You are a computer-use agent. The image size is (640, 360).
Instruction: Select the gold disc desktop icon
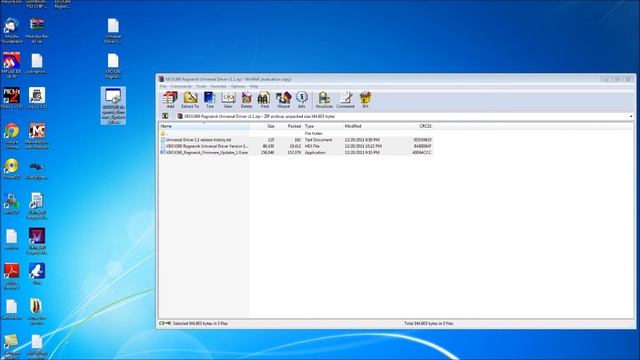point(11,169)
